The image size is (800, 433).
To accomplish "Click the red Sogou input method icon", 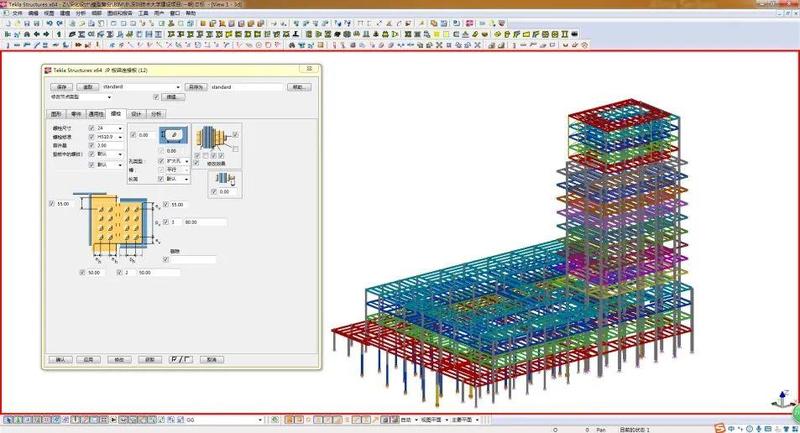I will pos(718,429).
